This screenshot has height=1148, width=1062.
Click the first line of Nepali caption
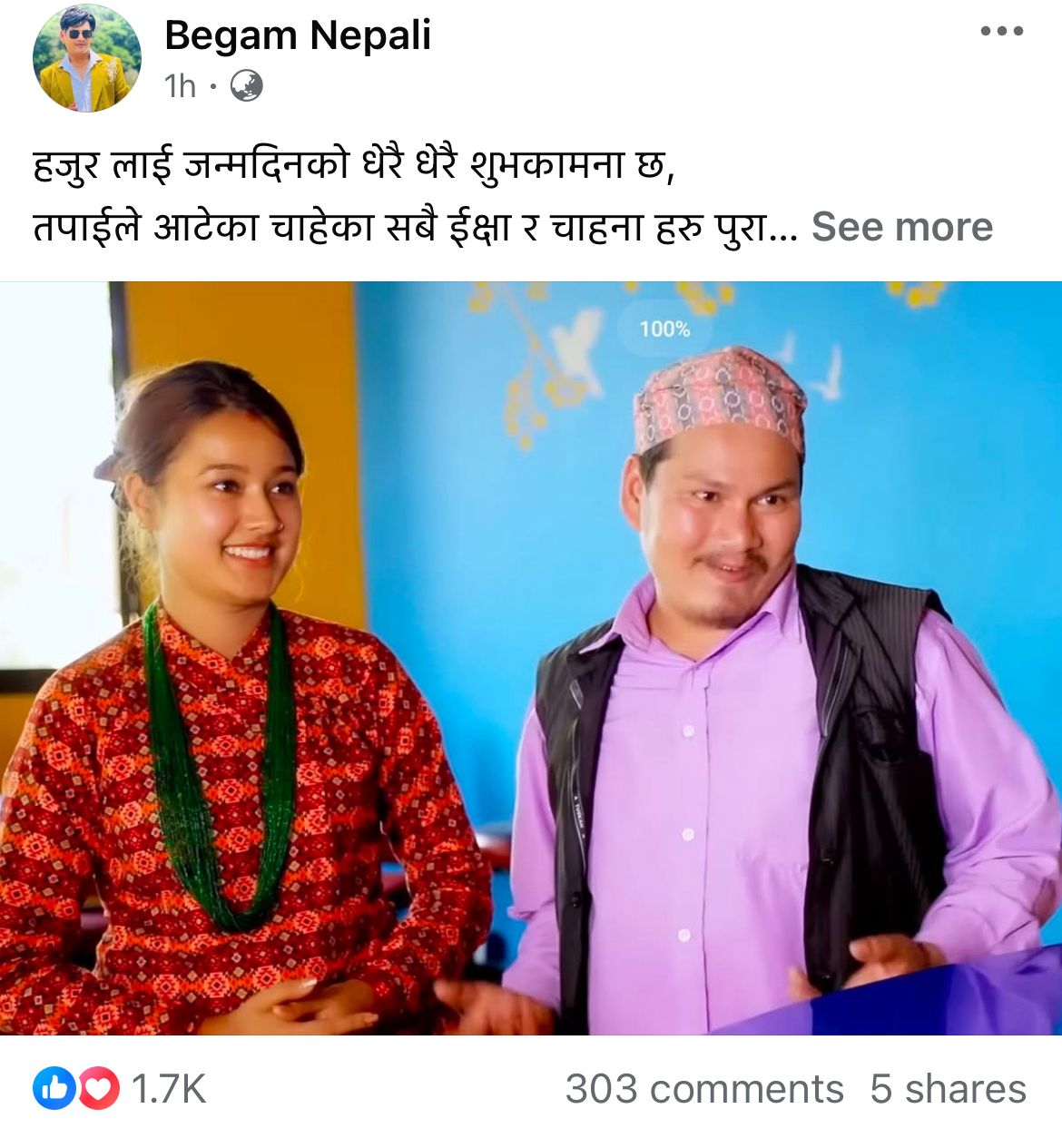[355, 166]
